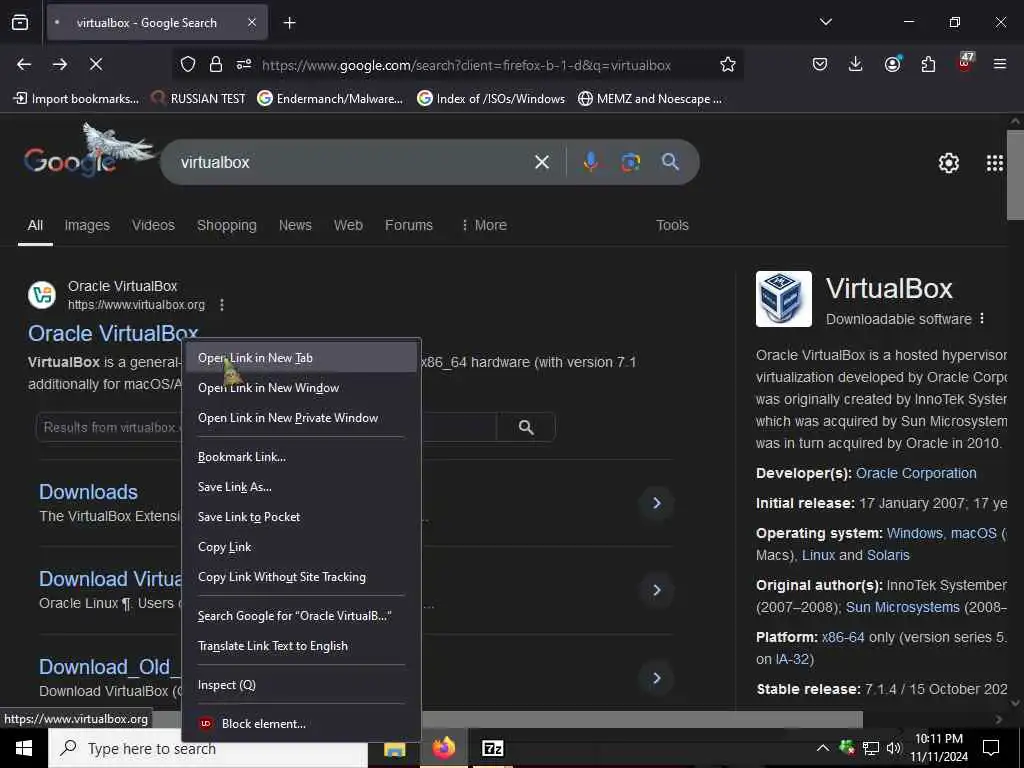
Task: Open options dots beside virtualbox.org URL
Action: 222,305
